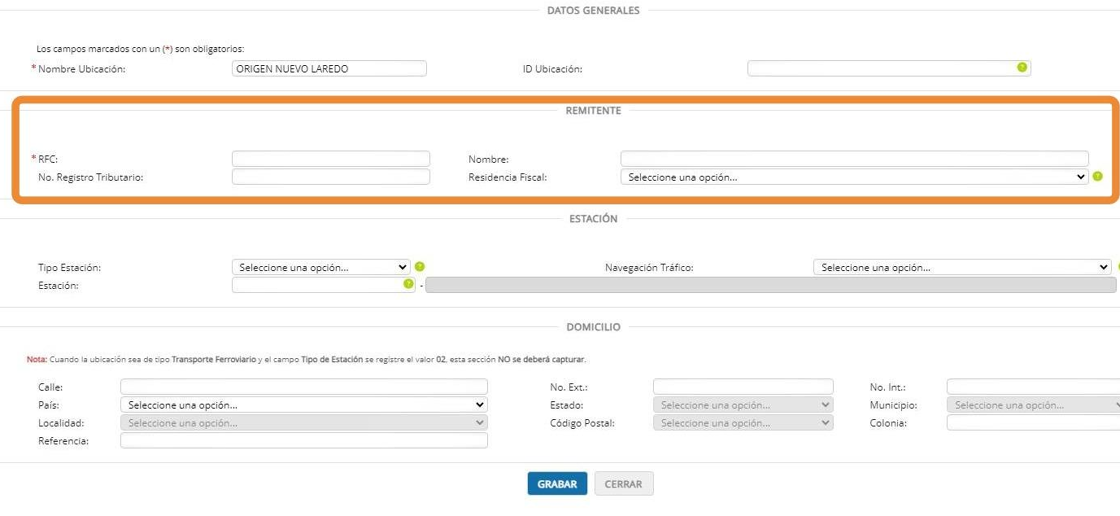Click the help icon next to Tipo Estación
This screenshot has width=1120, height=516.
pos(420,267)
